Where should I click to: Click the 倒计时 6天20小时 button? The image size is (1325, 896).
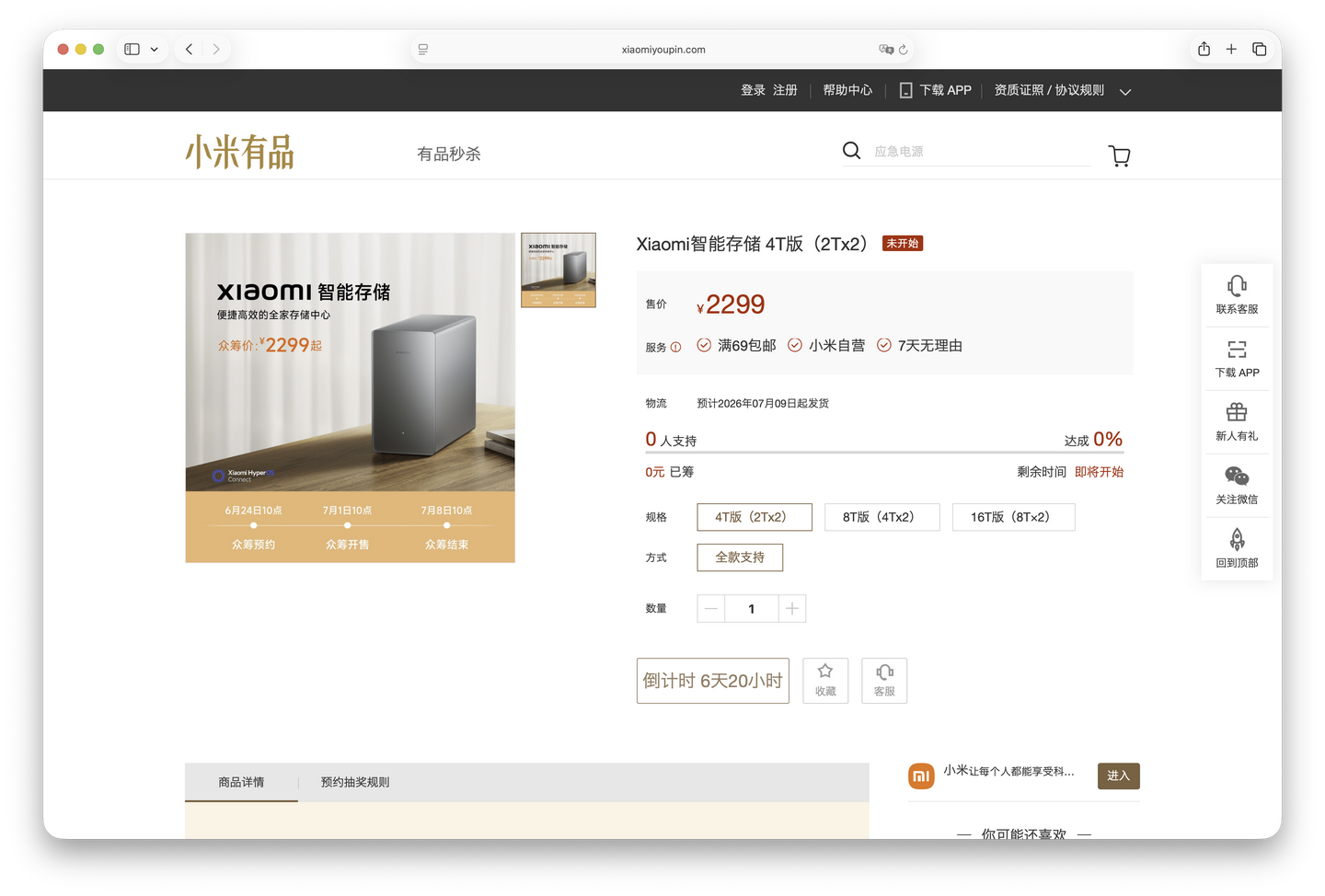tap(713, 681)
